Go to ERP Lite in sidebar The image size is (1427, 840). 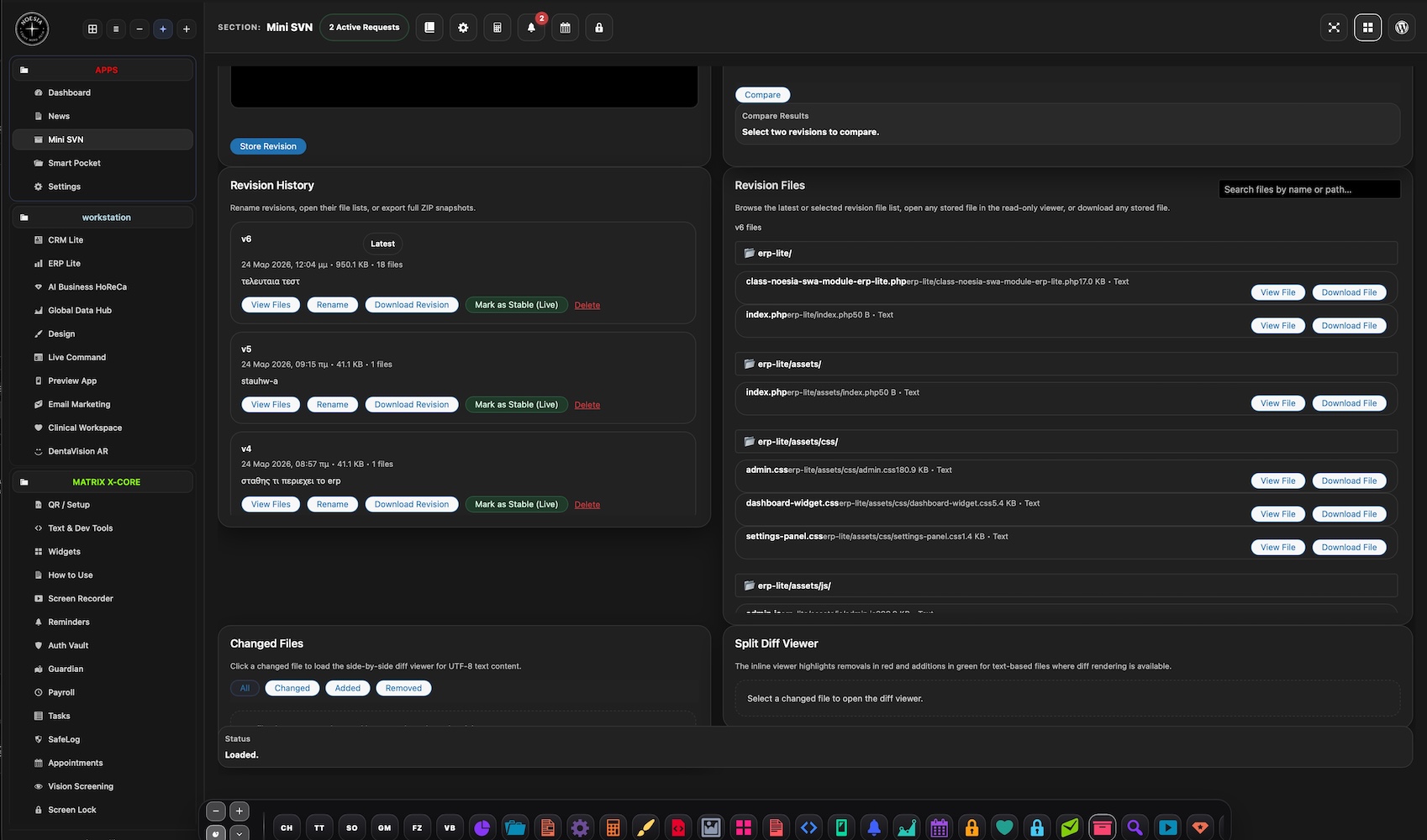click(x=103, y=264)
